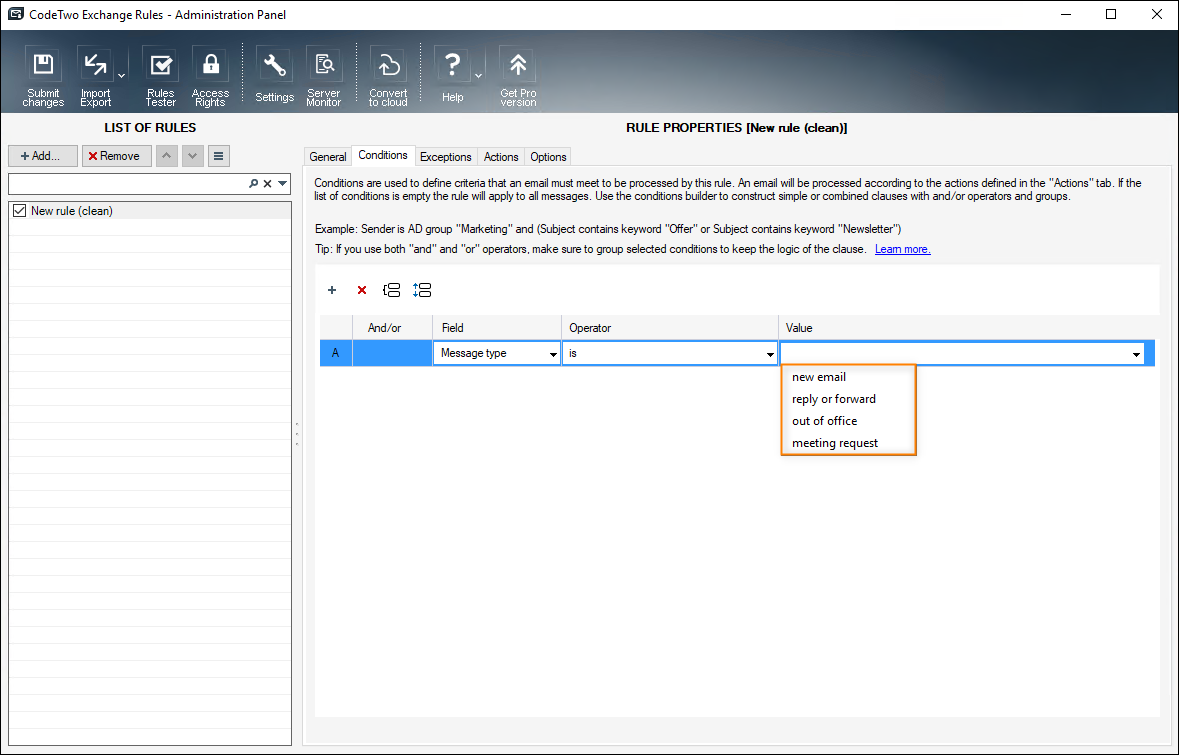Click the And/or column header
This screenshot has width=1179, height=755.
click(392, 328)
